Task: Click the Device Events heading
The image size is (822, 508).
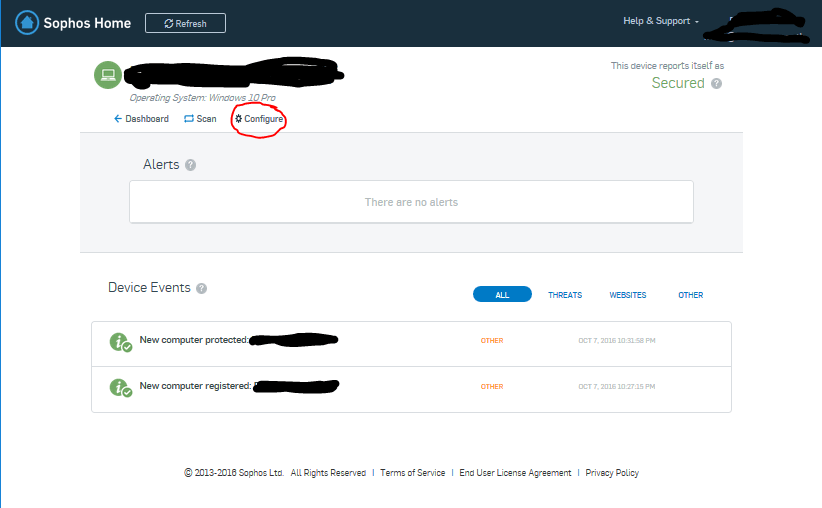Action: pos(149,288)
